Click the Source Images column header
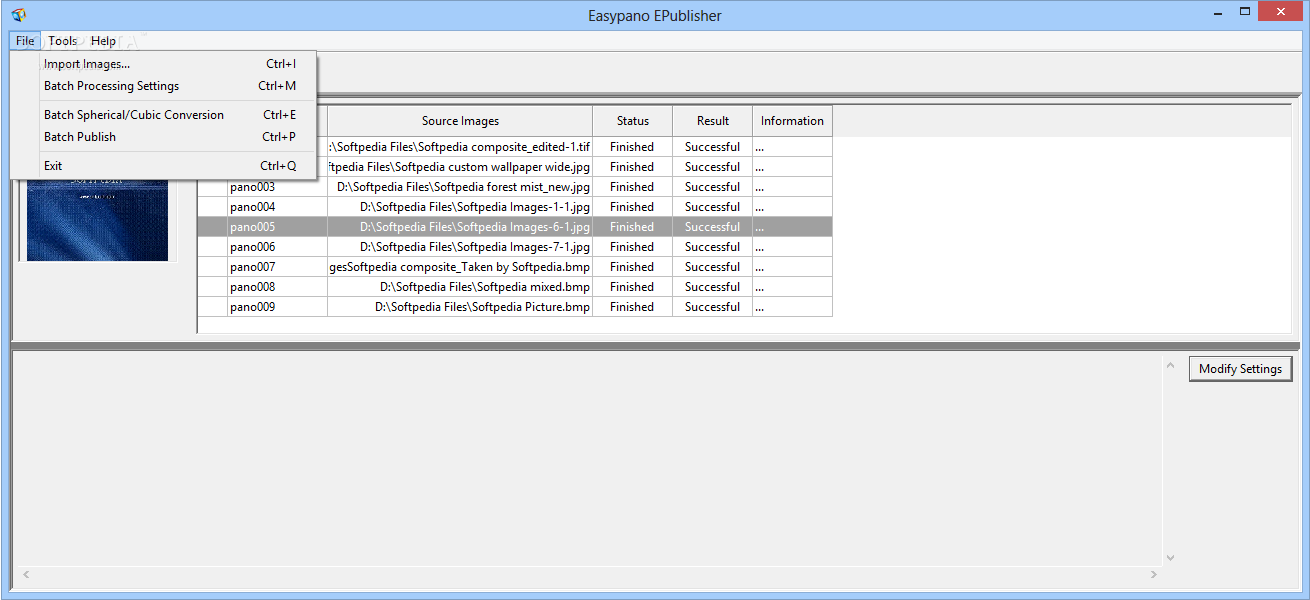The image size is (1310, 600). click(x=460, y=121)
